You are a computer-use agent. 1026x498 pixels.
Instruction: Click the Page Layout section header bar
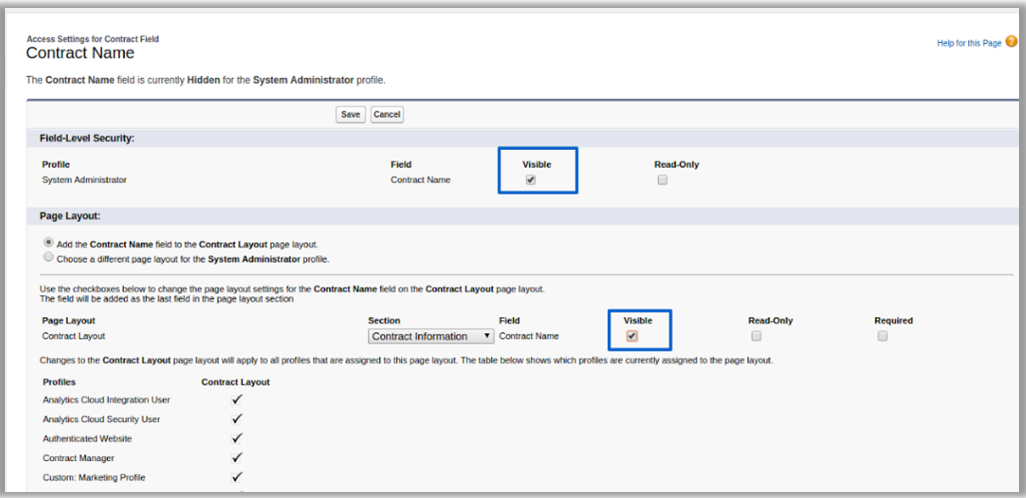70,215
